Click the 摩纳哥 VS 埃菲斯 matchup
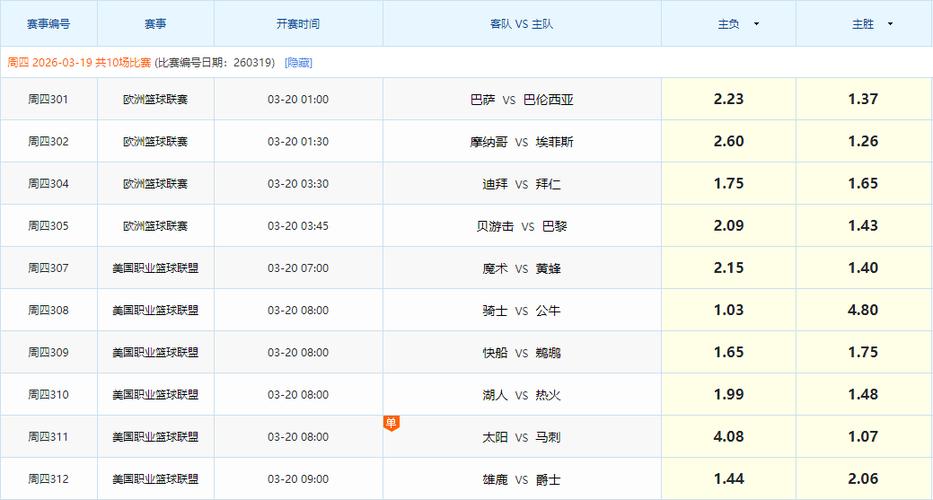Screen dimensions: 933x500 [522, 142]
